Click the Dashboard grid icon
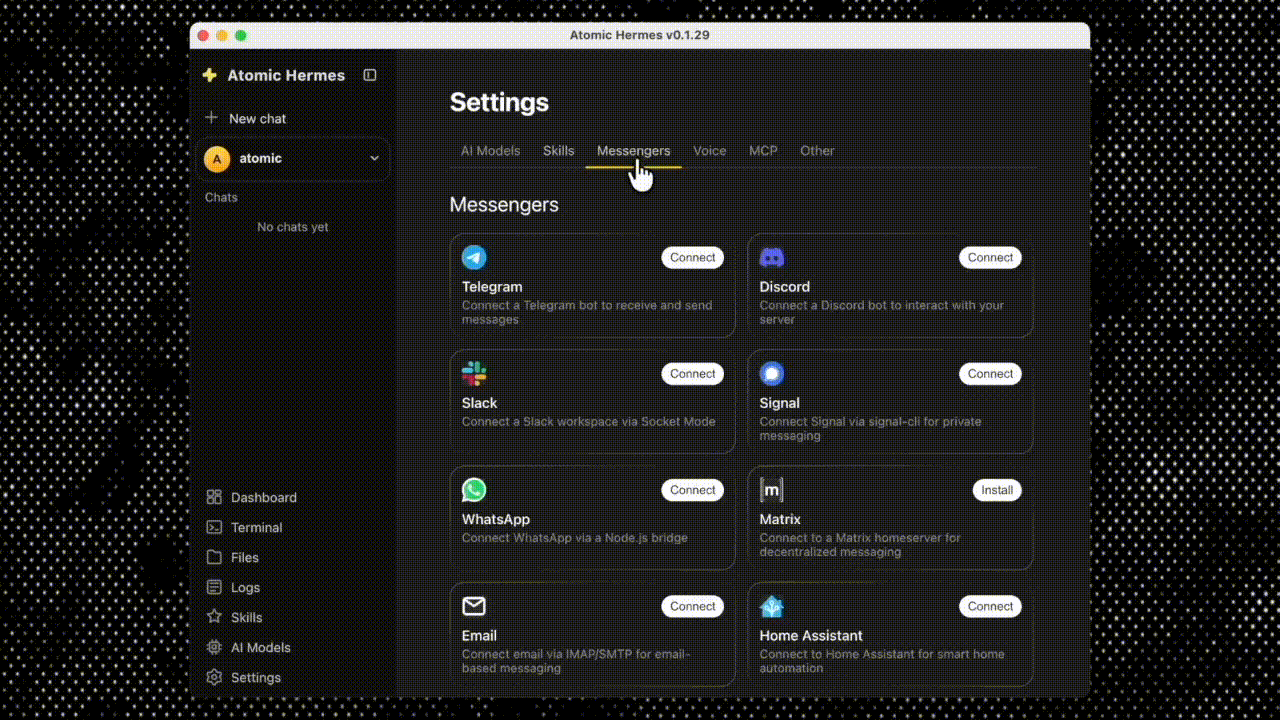This screenshot has height=720, width=1280. click(214, 497)
